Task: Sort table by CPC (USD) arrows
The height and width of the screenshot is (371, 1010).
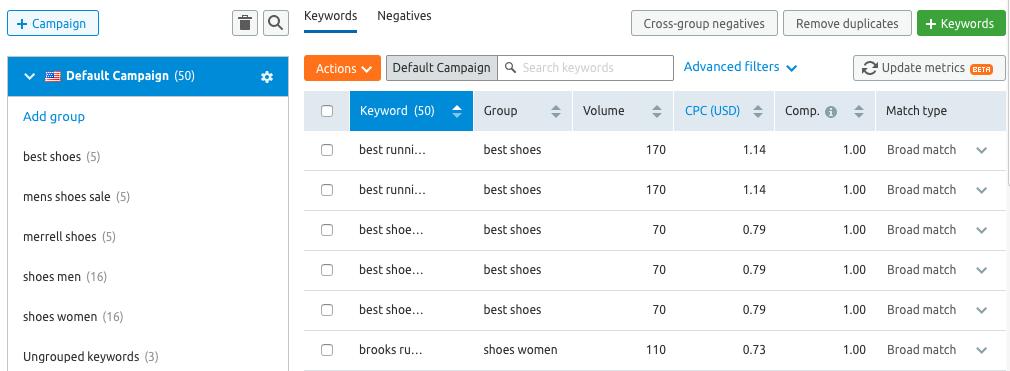Action: click(x=758, y=111)
